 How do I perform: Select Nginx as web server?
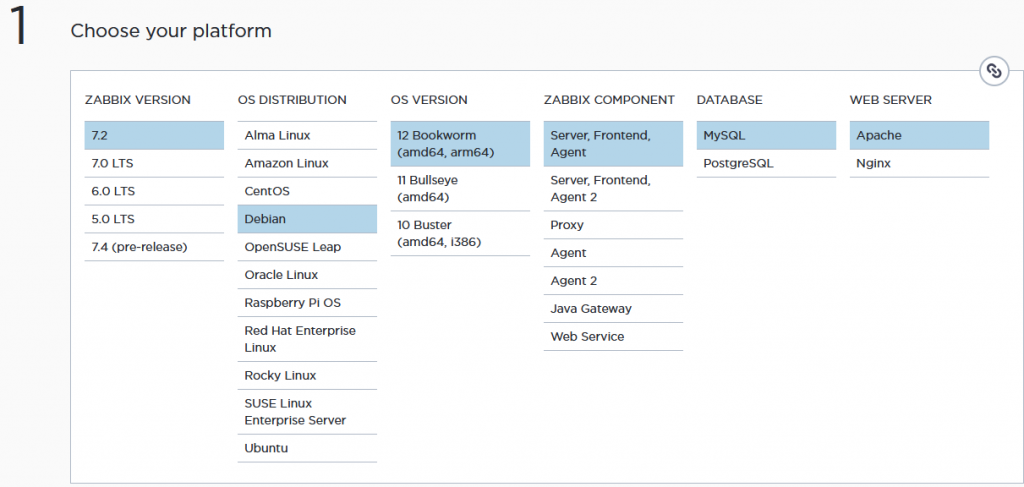[920, 163]
